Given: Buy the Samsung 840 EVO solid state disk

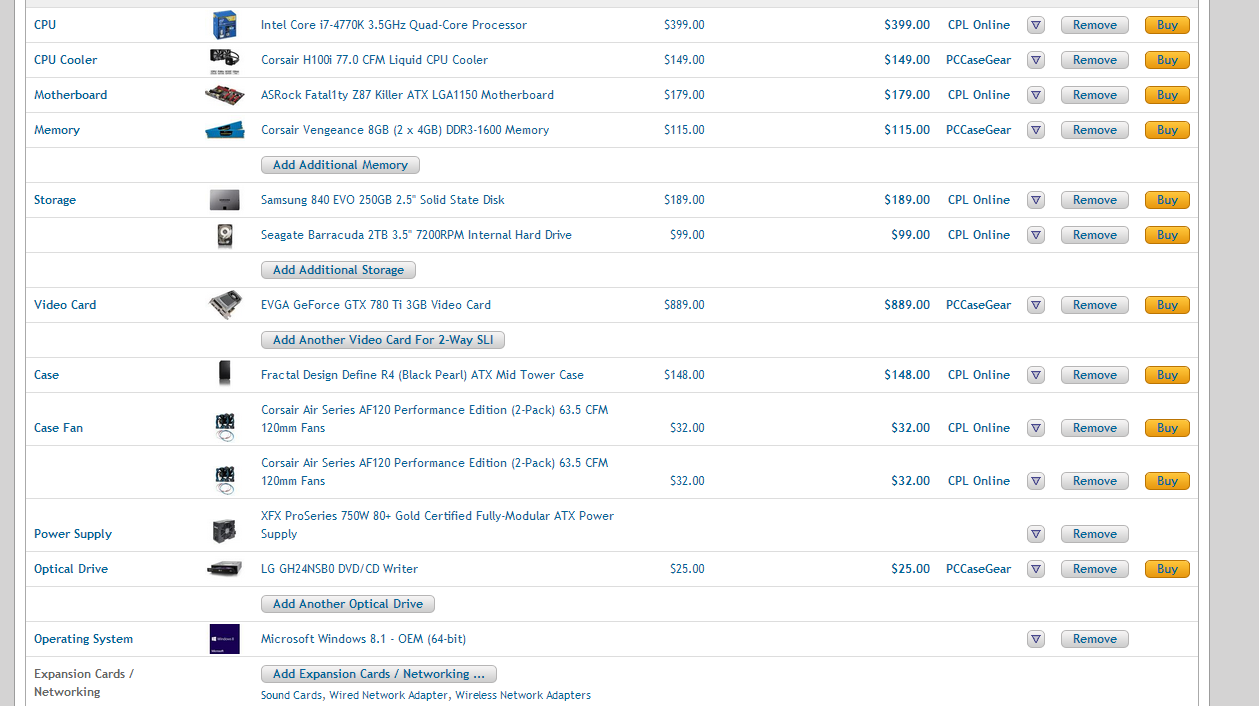Looking at the screenshot, I should click(1167, 200).
